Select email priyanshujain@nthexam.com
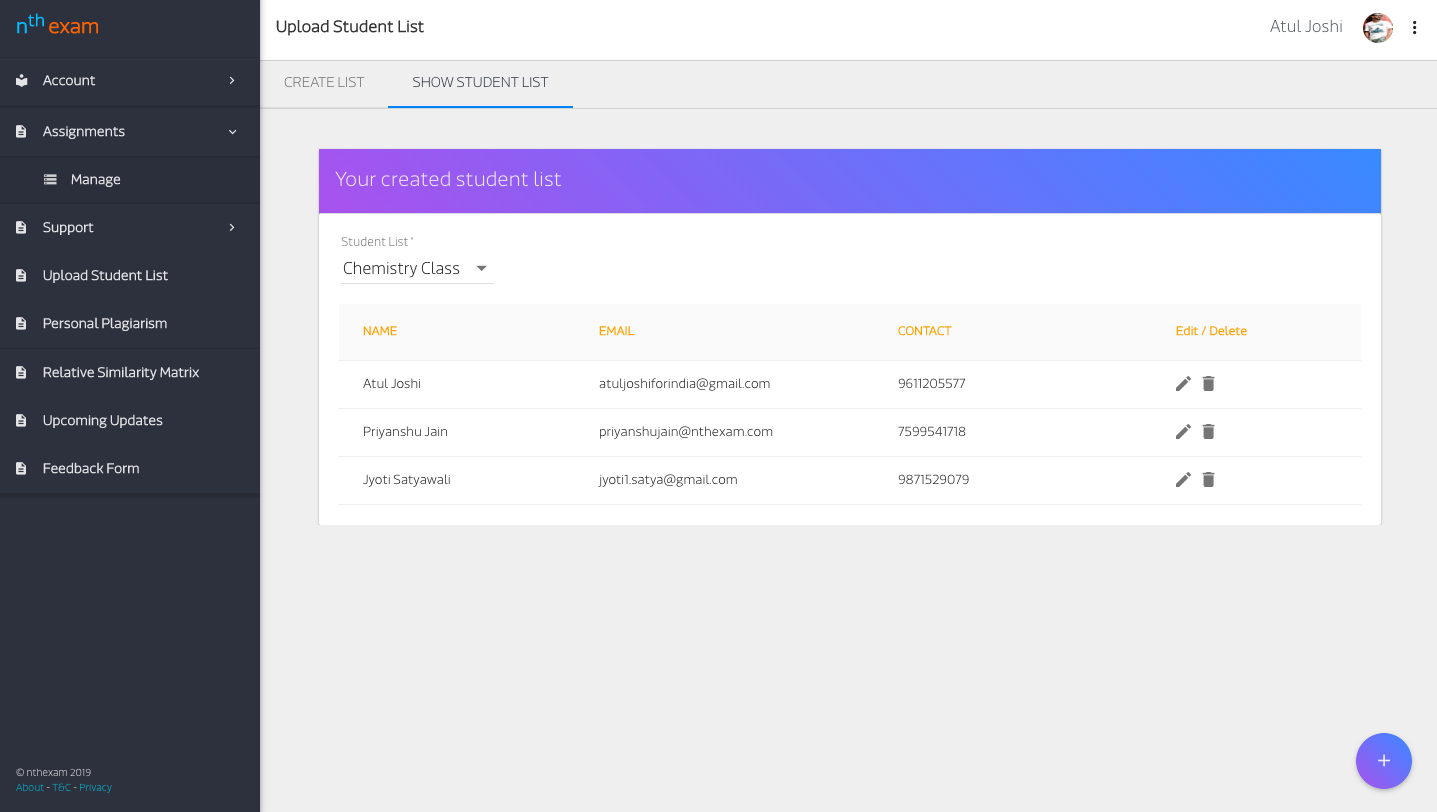The width and height of the screenshot is (1437, 812). [685, 432]
